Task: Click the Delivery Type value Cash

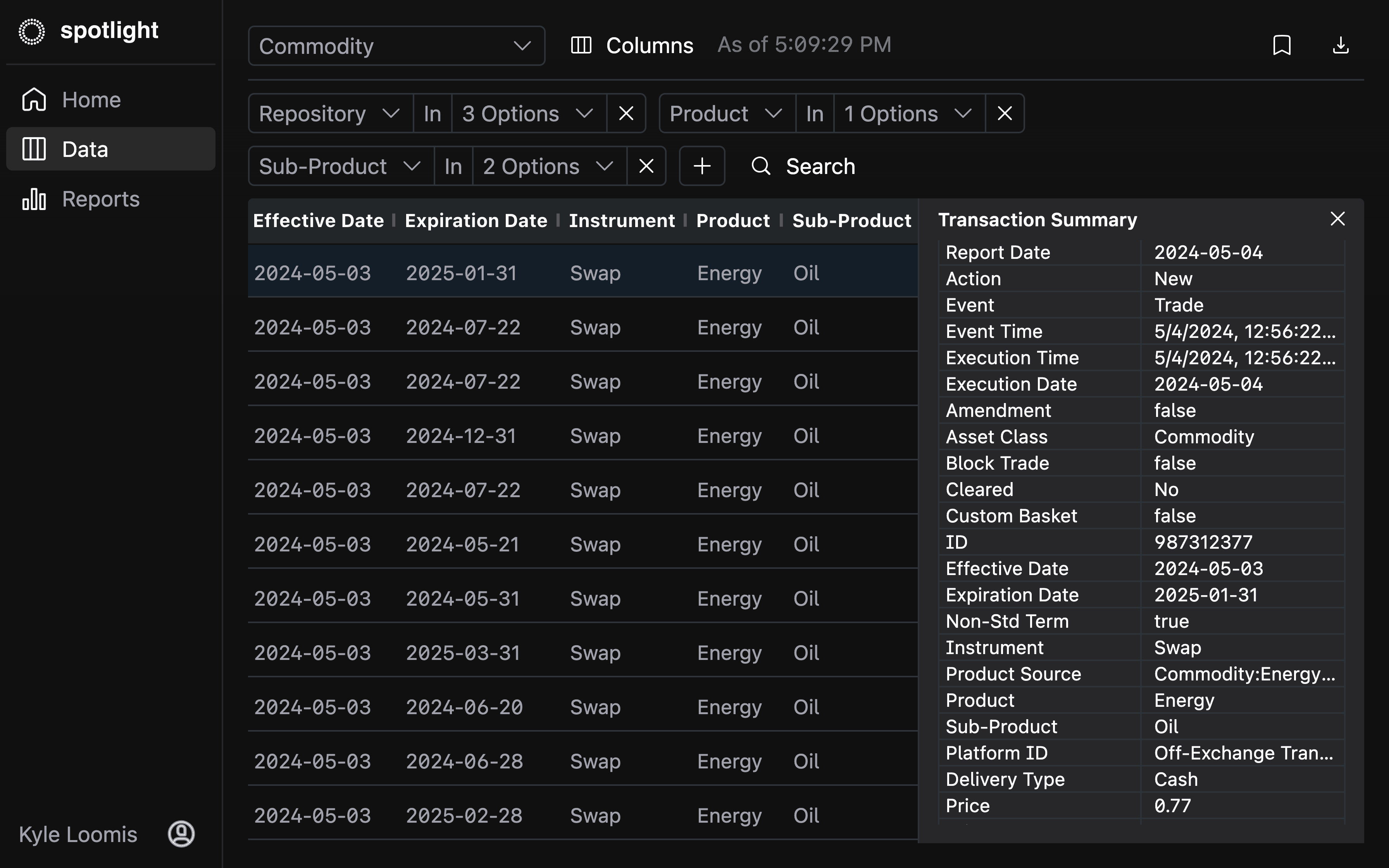Action: coord(1175,779)
